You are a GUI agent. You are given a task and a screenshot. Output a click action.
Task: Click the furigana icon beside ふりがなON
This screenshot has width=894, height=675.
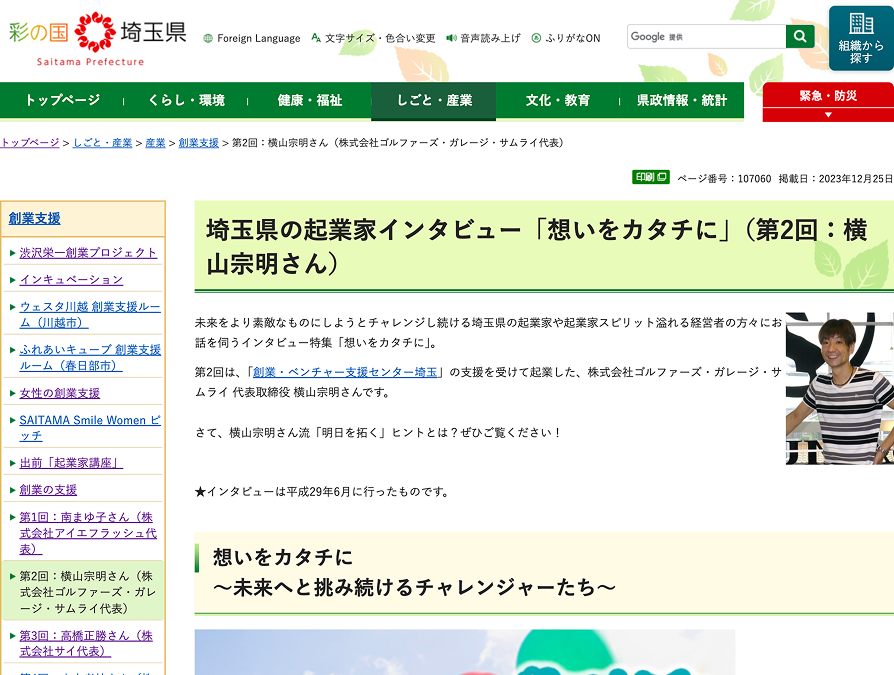coord(536,38)
